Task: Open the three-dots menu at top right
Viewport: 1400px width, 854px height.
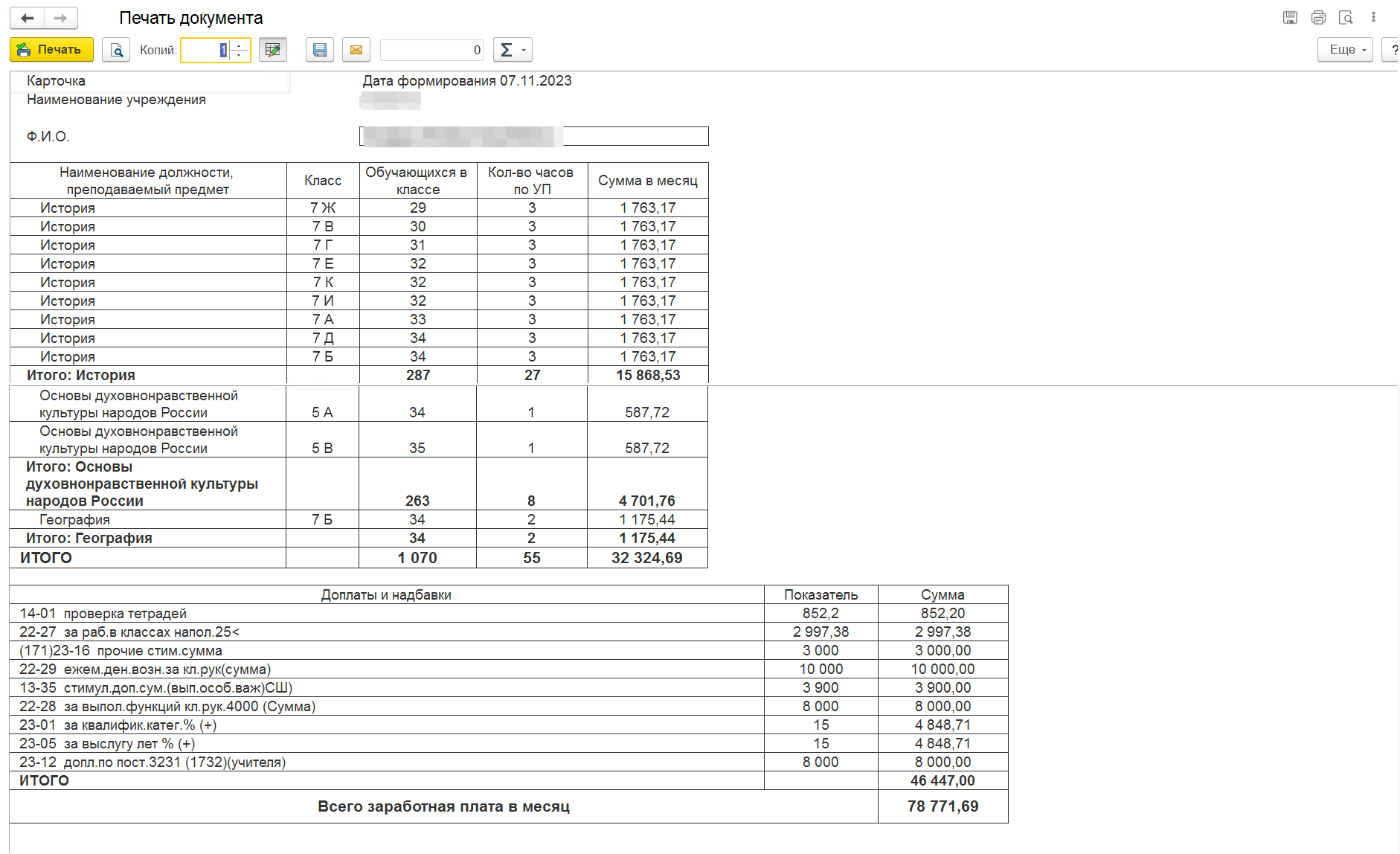Action: click(x=1373, y=17)
